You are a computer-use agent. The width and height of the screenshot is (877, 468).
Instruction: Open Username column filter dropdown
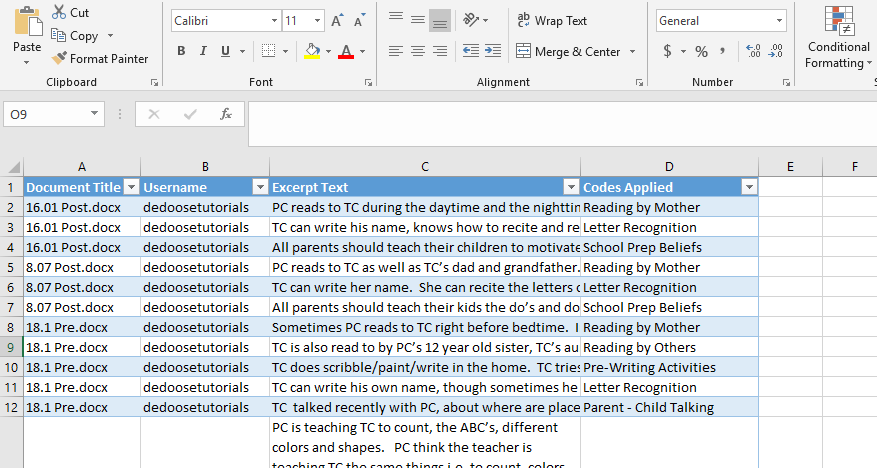[260, 187]
